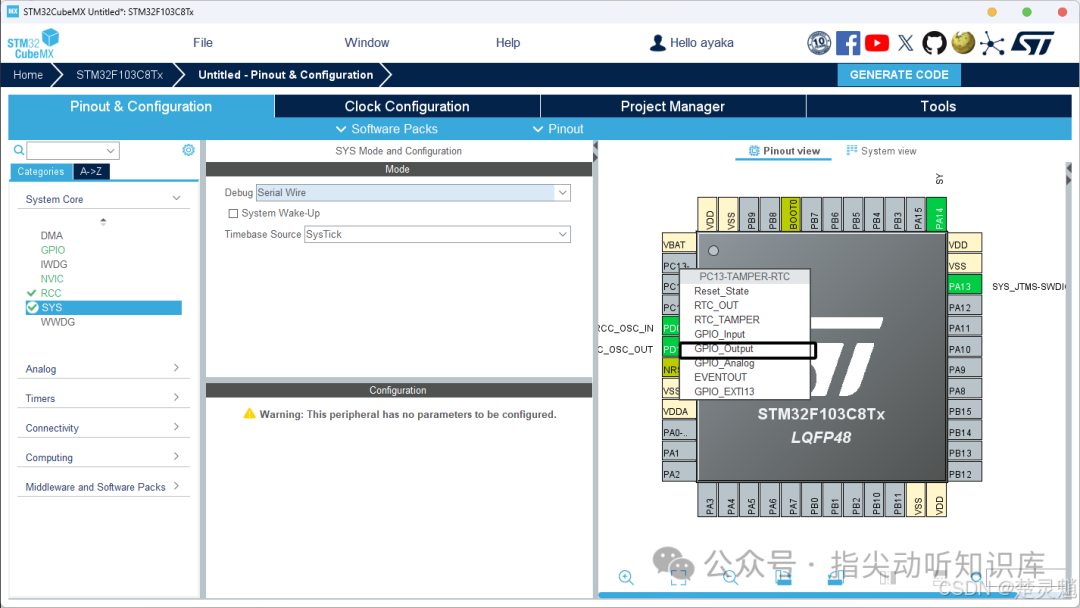This screenshot has width=1080, height=608.
Task: Open the Facebook icon link
Action: point(847,43)
